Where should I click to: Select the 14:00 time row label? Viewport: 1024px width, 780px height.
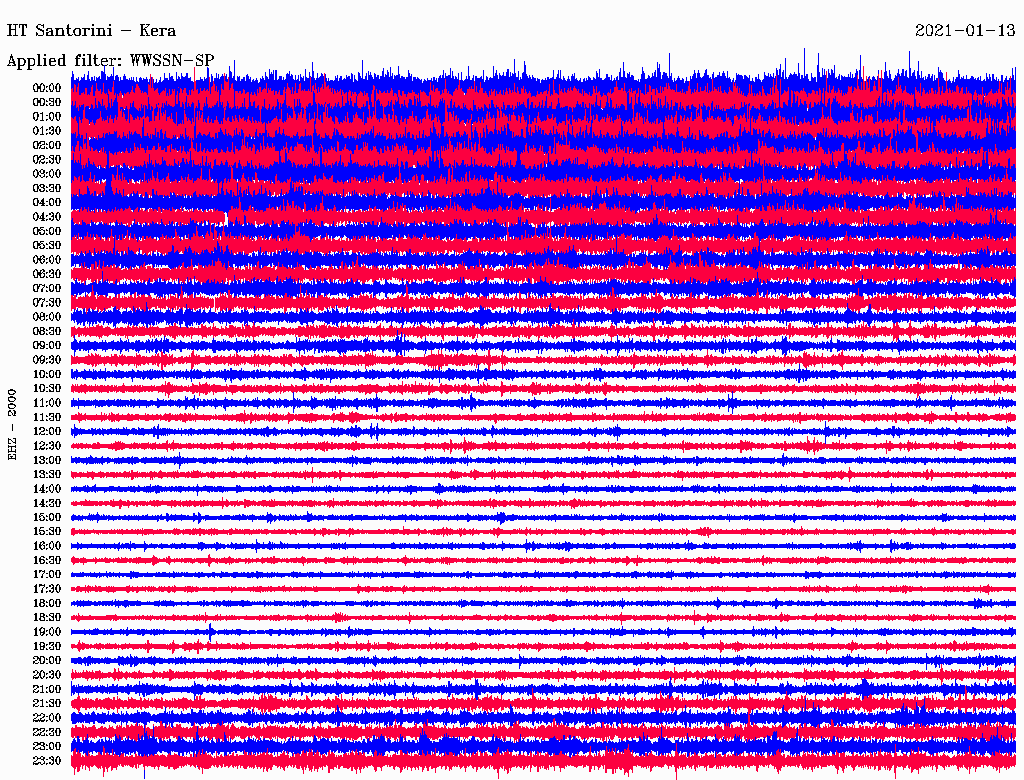[47, 489]
